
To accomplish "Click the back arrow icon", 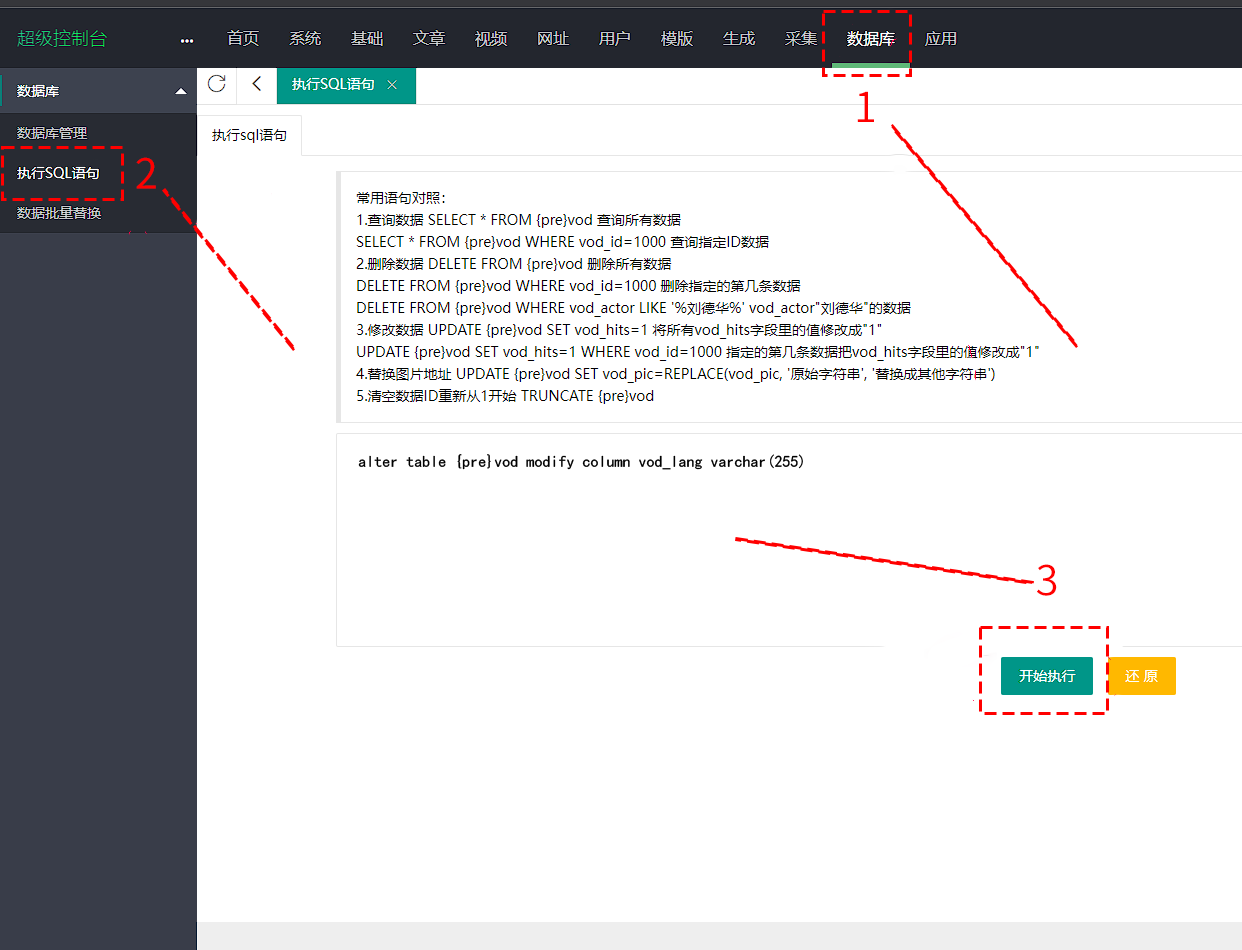I will coord(257,84).
